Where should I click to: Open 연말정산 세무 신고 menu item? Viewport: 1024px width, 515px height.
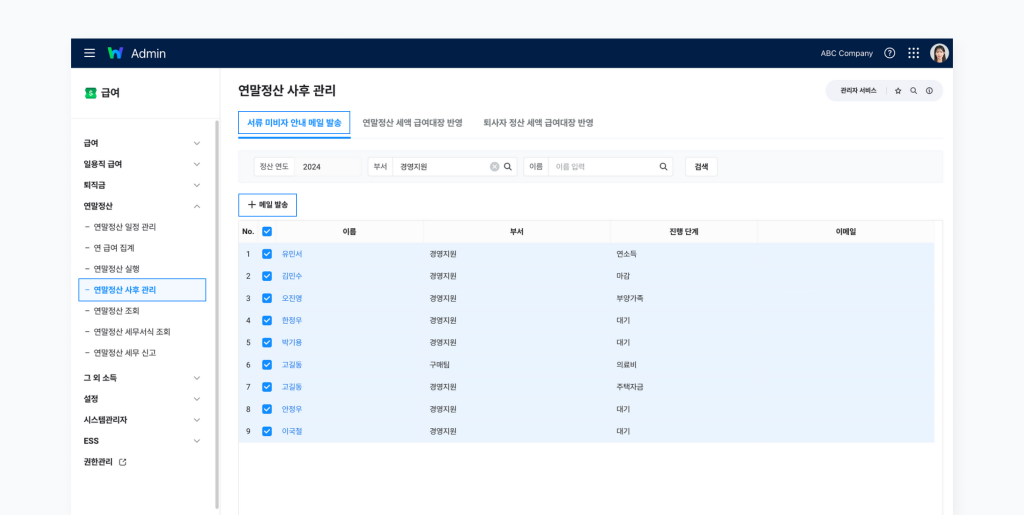pyautogui.click(x=125, y=352)
